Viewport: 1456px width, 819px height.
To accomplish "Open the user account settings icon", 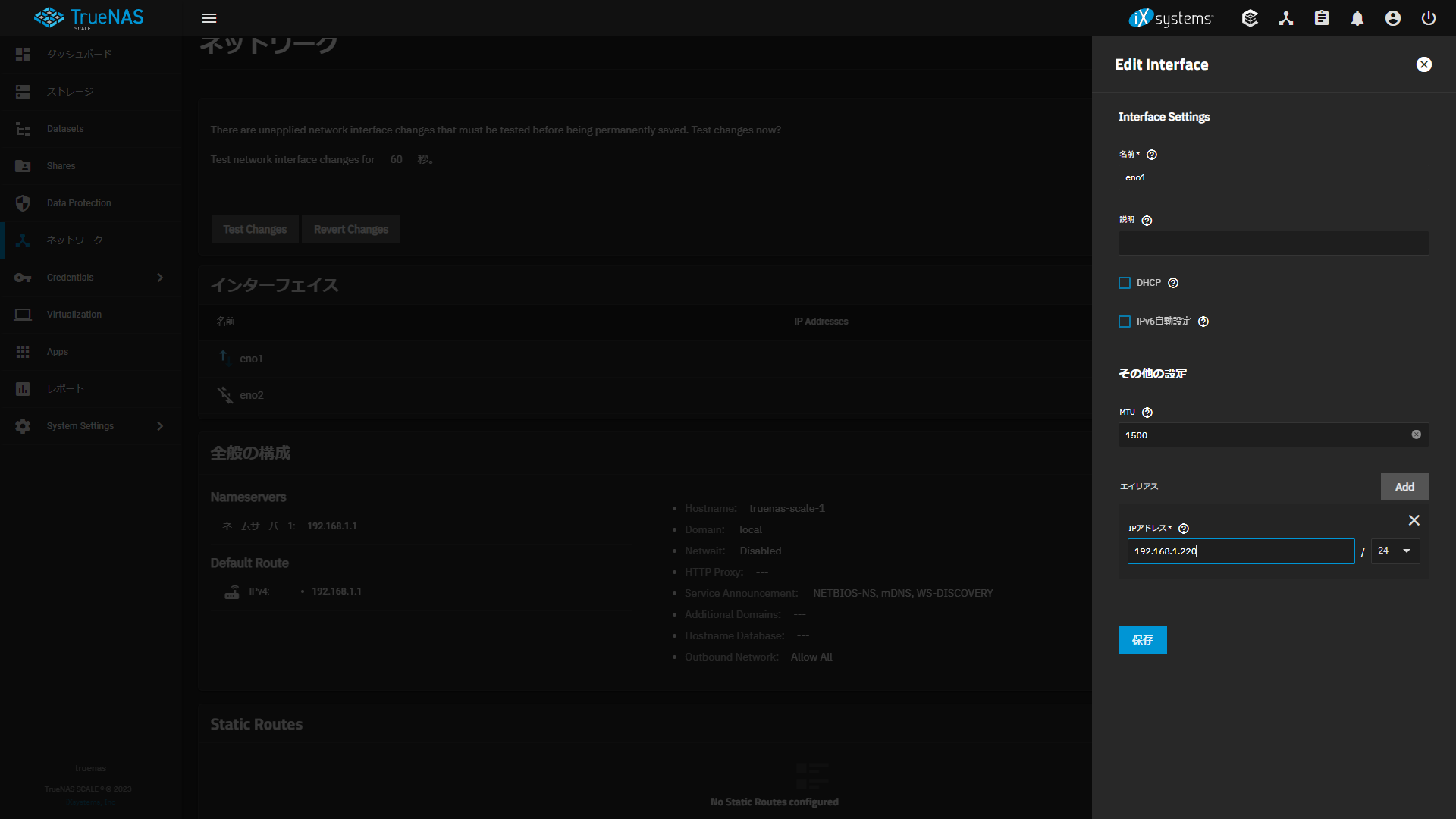I will 1393,18.
